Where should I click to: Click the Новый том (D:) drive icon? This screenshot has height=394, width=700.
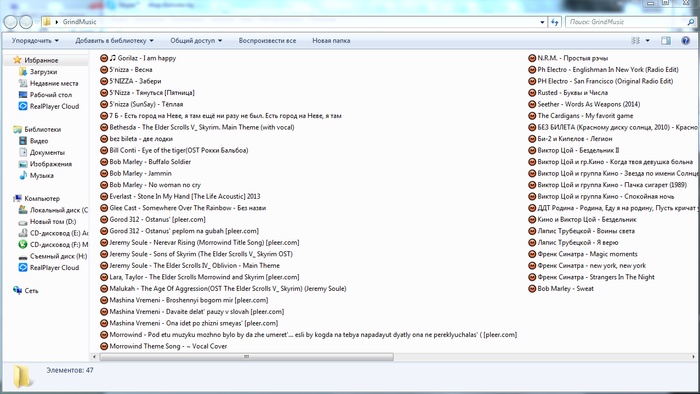[x=23, y=222]
